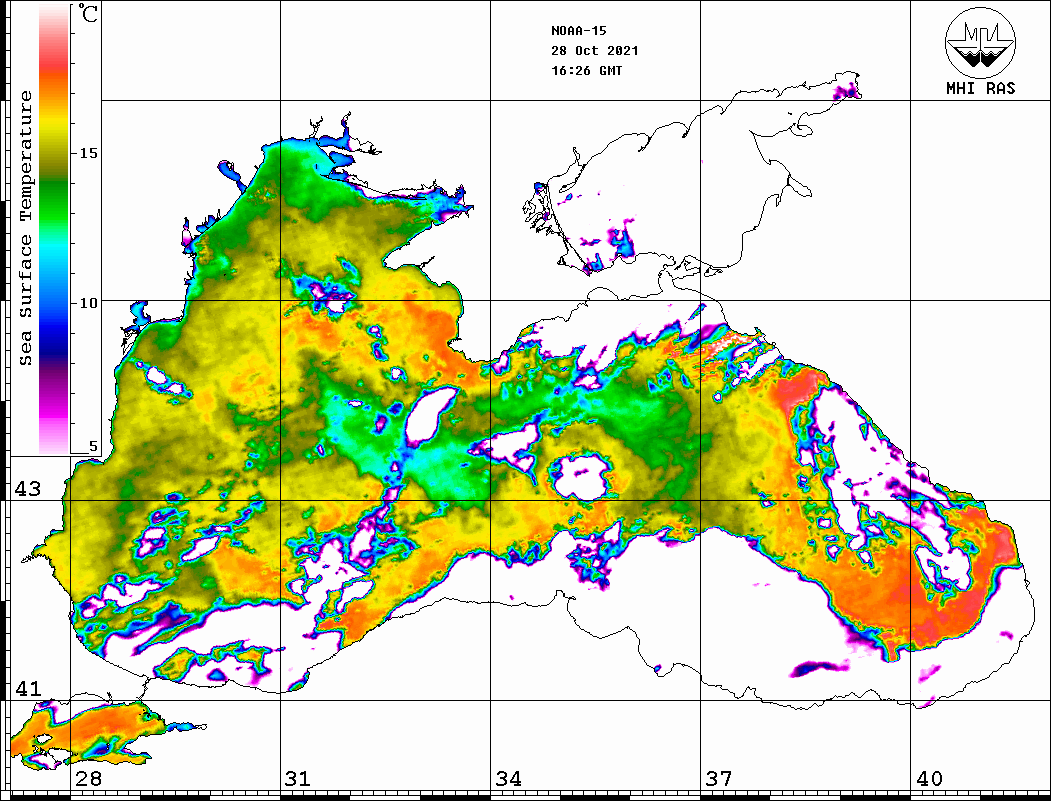This screenshot has width=1051, height=801.
Task: Click longitude label 34
Action: click(509, 779)
